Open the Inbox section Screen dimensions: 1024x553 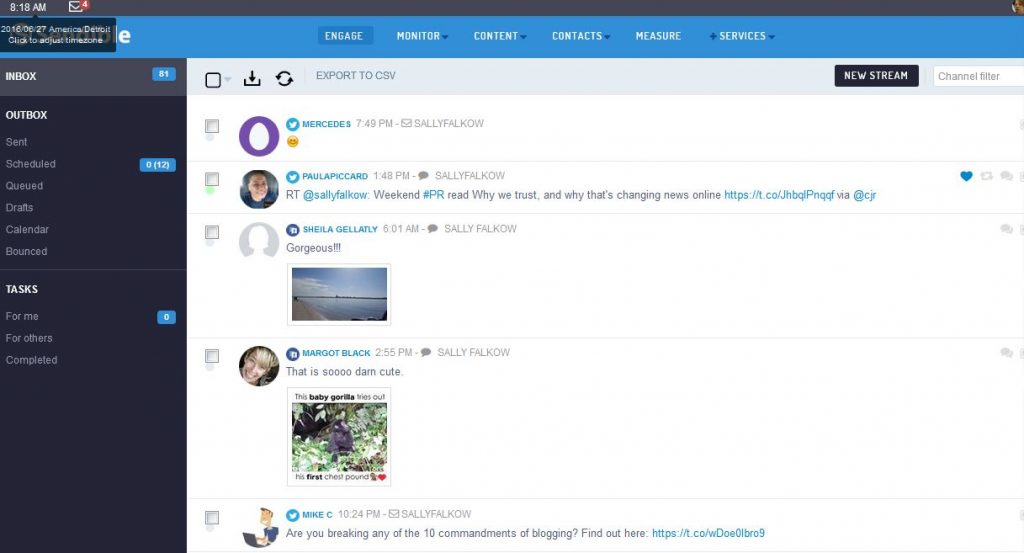[x=93, y=76]
